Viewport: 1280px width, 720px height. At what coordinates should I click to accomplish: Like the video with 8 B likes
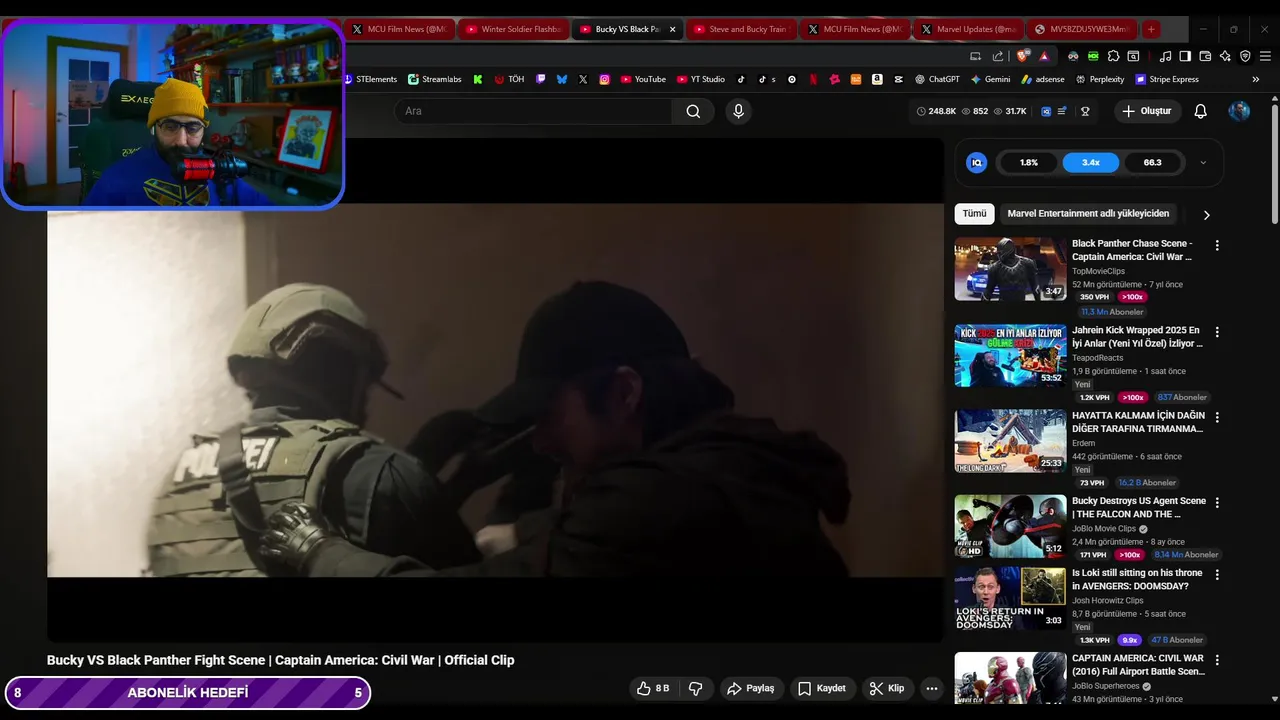(x=652, y=688)
